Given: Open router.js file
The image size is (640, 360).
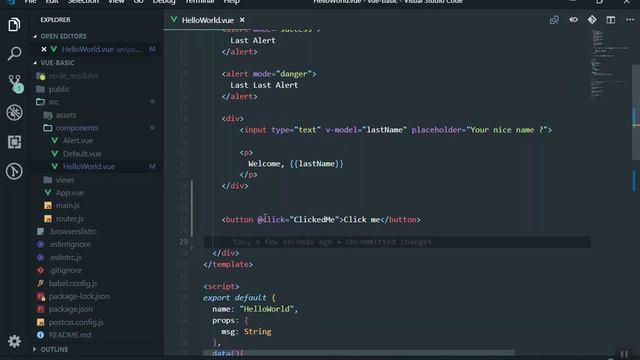Looking at the screenshot, I should pos(69,218).
